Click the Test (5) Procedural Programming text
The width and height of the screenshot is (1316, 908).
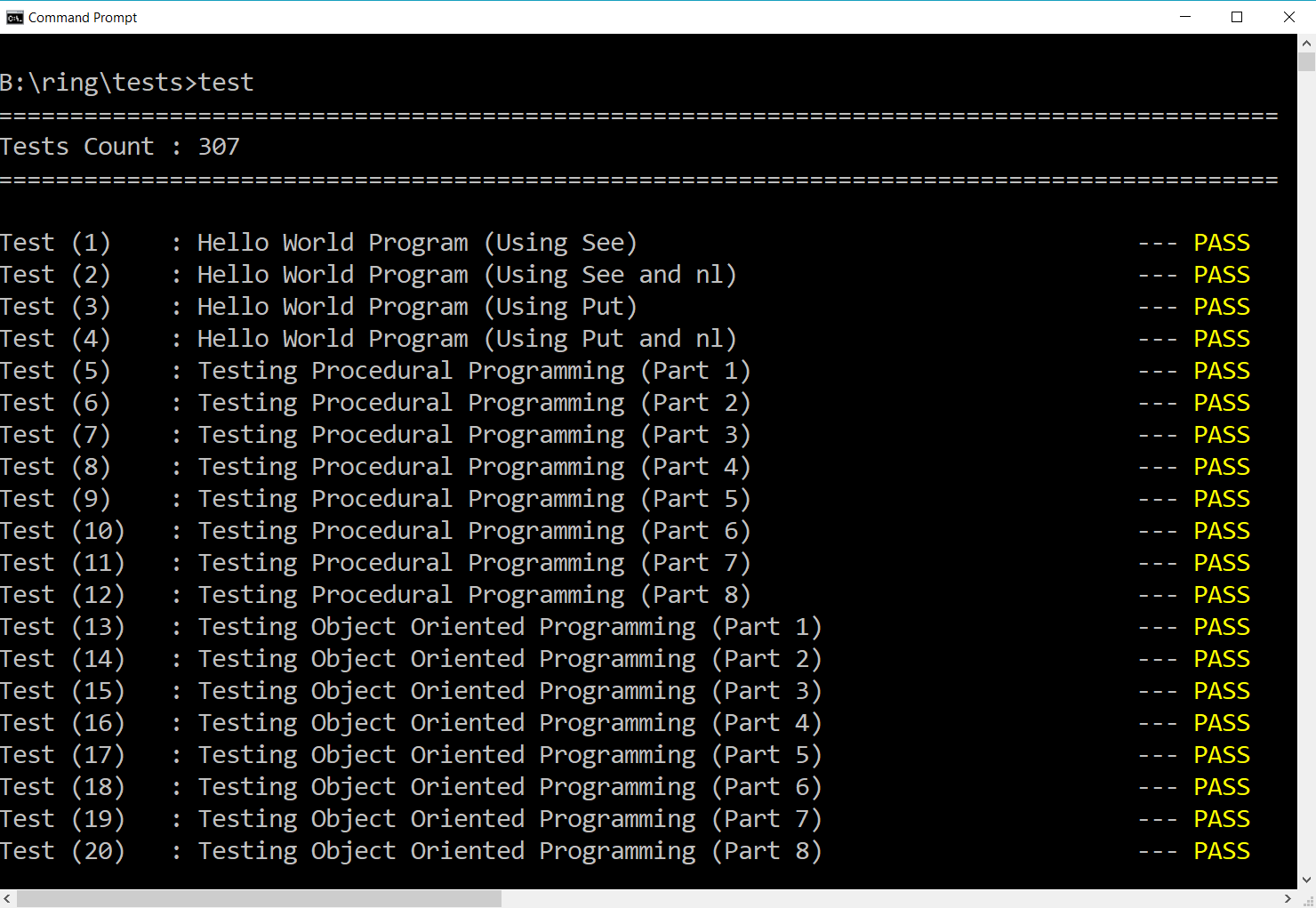click(473, 371)
